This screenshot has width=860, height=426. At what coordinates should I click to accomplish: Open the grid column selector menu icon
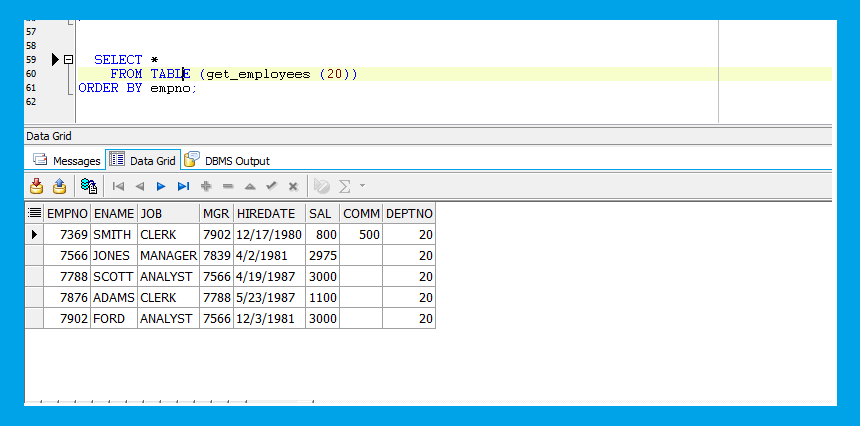click(x=35, y=213)
